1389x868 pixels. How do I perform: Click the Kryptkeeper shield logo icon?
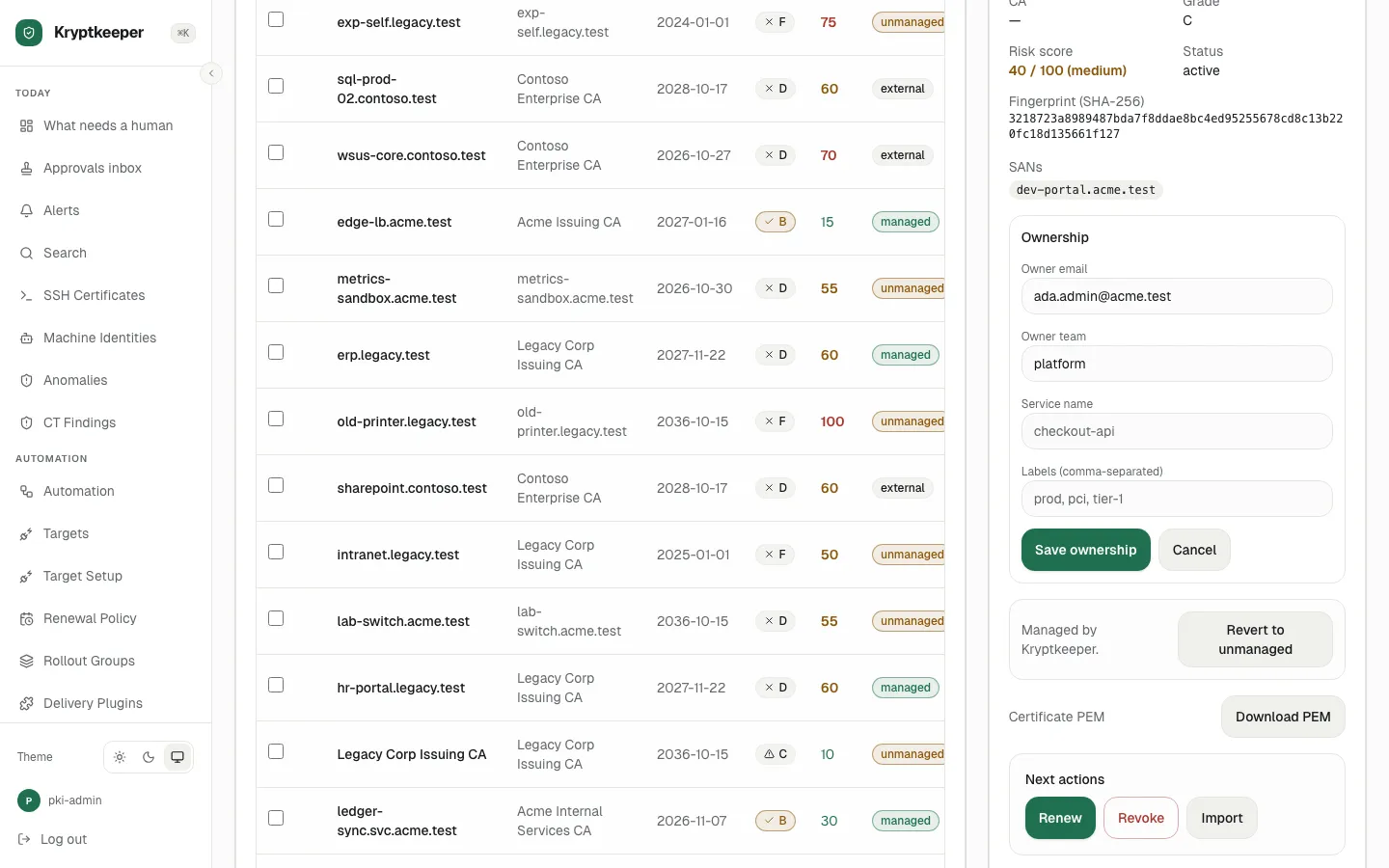(x=29, y=33)
